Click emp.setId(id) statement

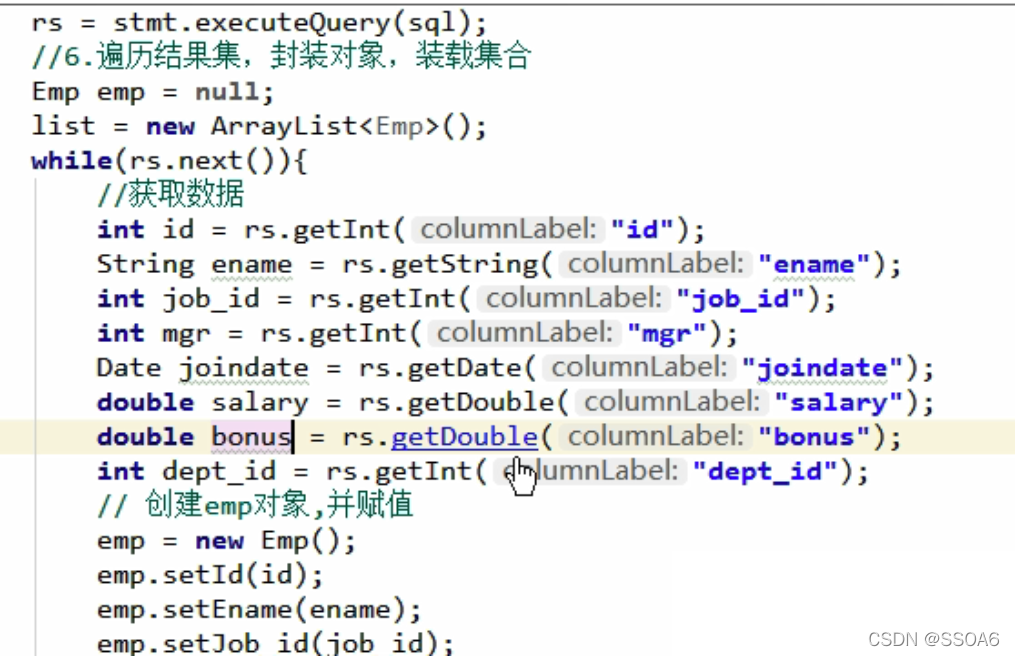[x=210, y=575]
